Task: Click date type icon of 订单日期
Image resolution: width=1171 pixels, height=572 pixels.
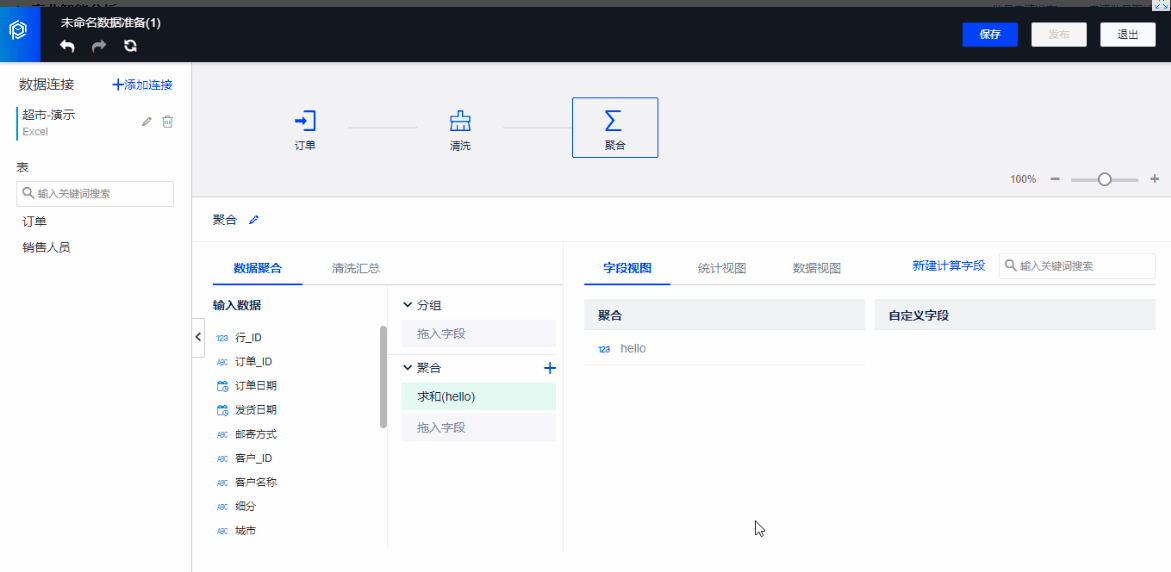Action: point(222,386)
